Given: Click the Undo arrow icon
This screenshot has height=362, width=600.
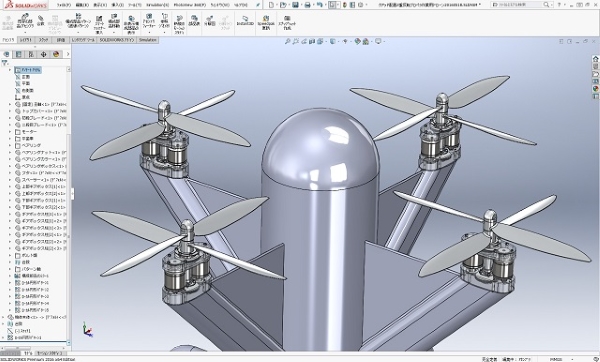Looking at the screenshot, I should tap(320, 5).
